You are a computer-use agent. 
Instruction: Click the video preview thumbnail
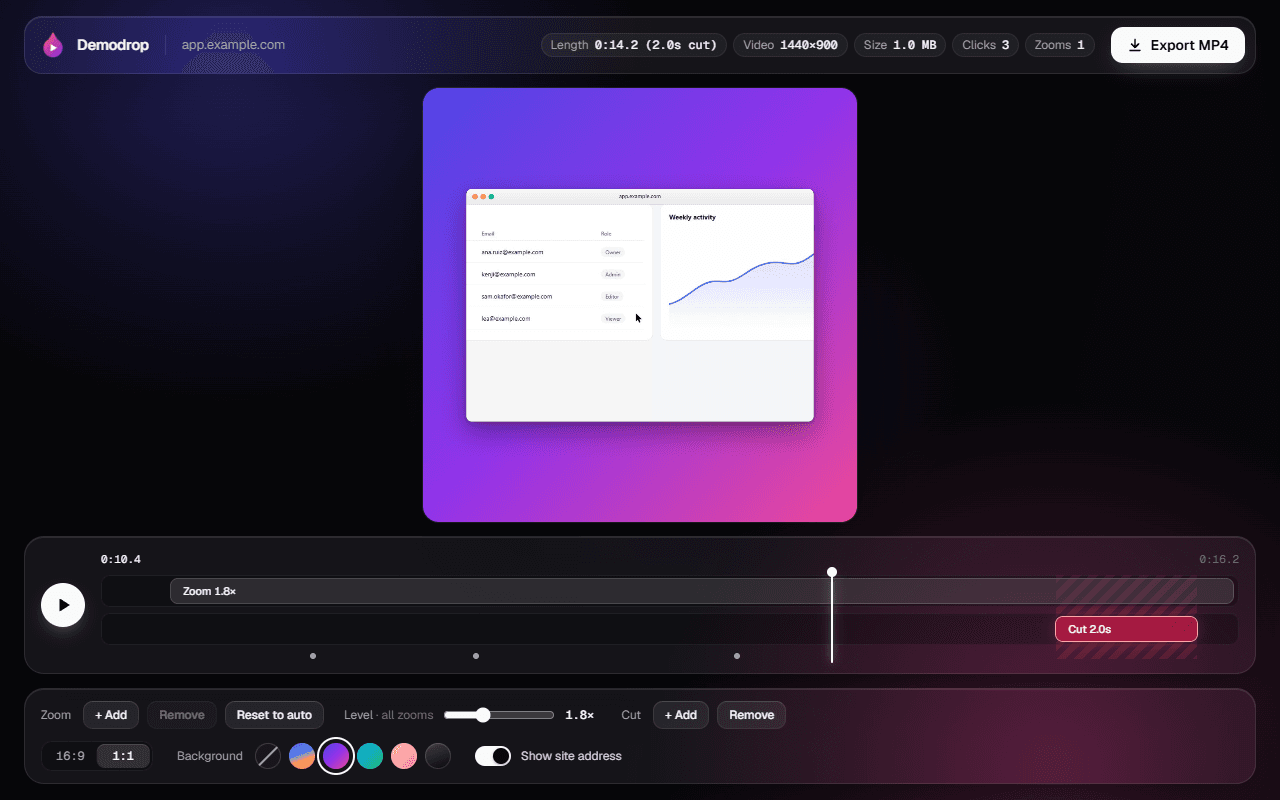point(640,305)
